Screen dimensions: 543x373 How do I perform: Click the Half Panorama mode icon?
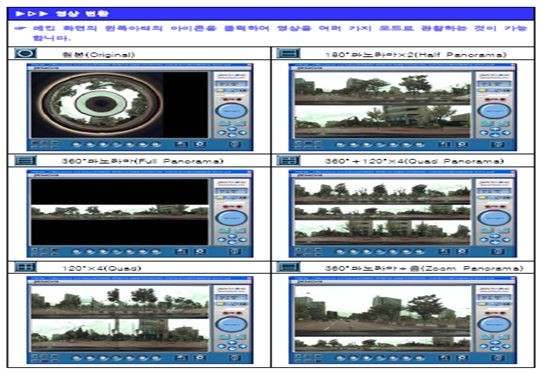click(288, 54)
